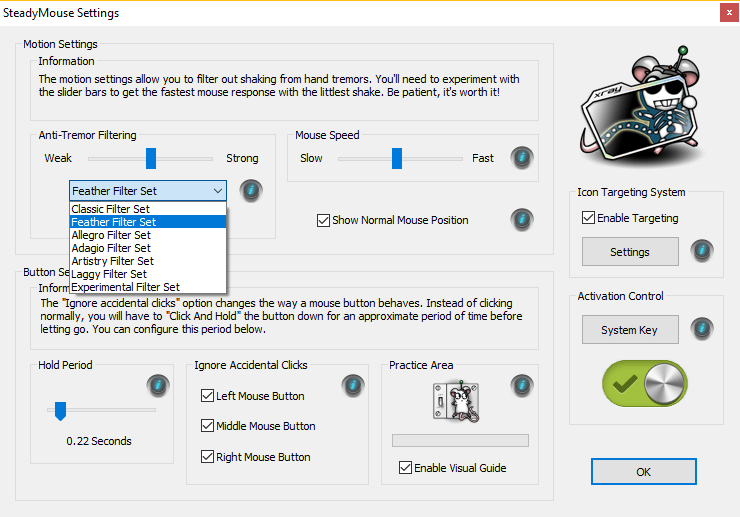Pick Adagio Filter Set from list
The width and height of the screenshot is (740, 517).
tap(111, 248)
